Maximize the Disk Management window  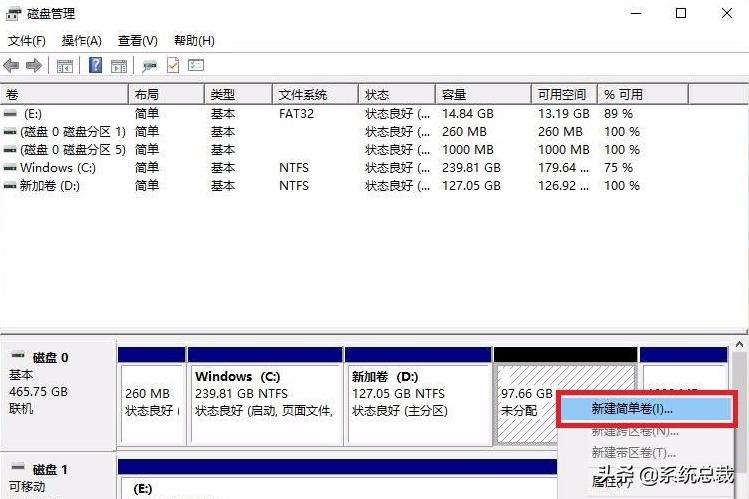pos(681,13)
